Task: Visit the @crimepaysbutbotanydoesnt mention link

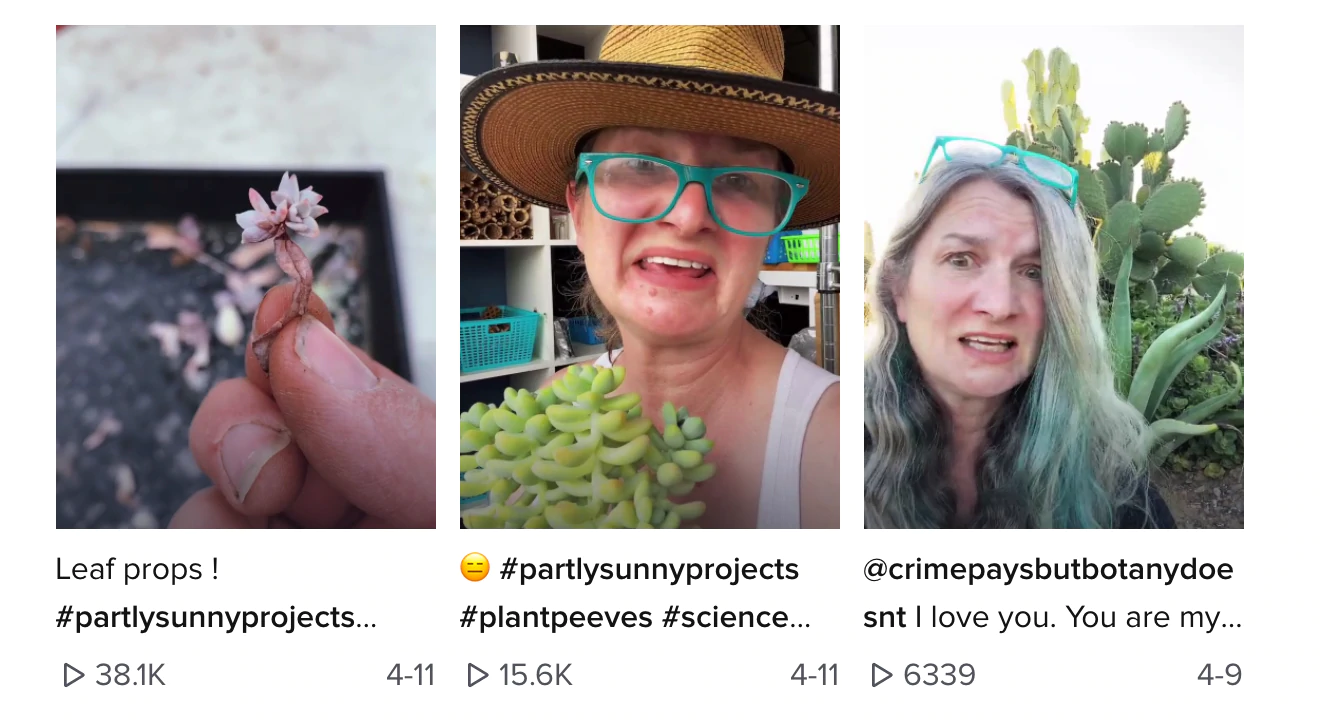Action: pyautogui.click(x=1048, y=570)
